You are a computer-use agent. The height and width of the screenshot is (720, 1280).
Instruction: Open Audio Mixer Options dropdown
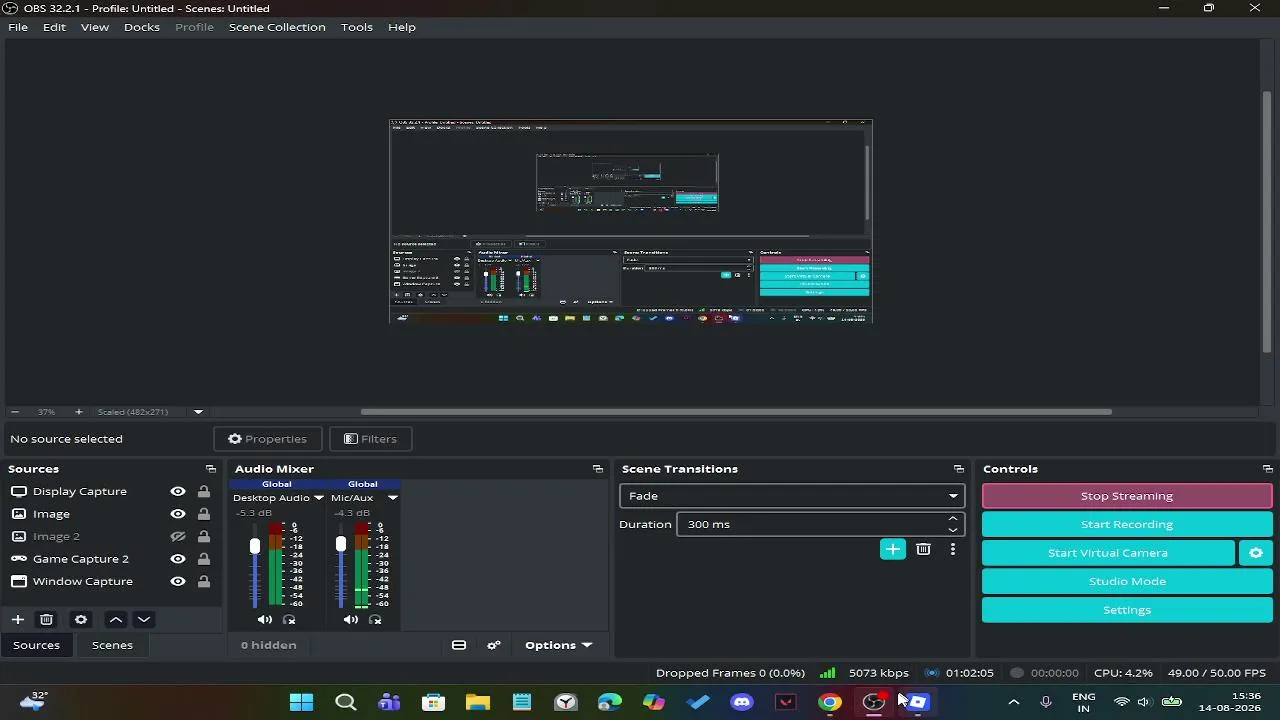tap(558, 645)
